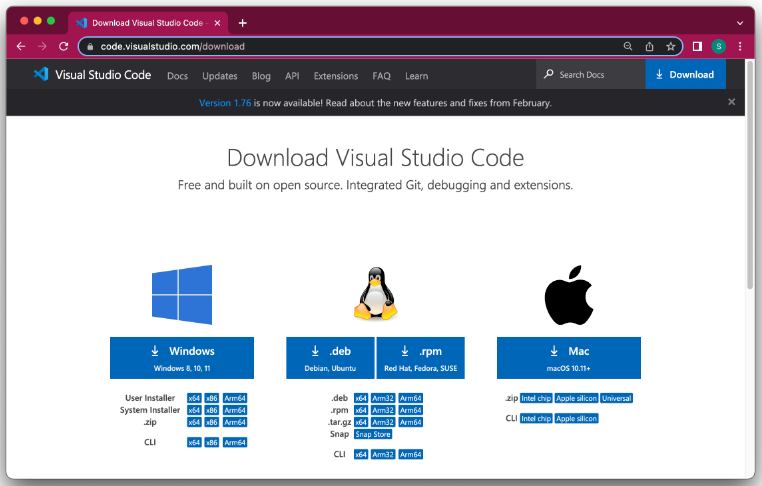Select Mac CLI Intel chip link
762x486 pixels.
click(536, 418)
